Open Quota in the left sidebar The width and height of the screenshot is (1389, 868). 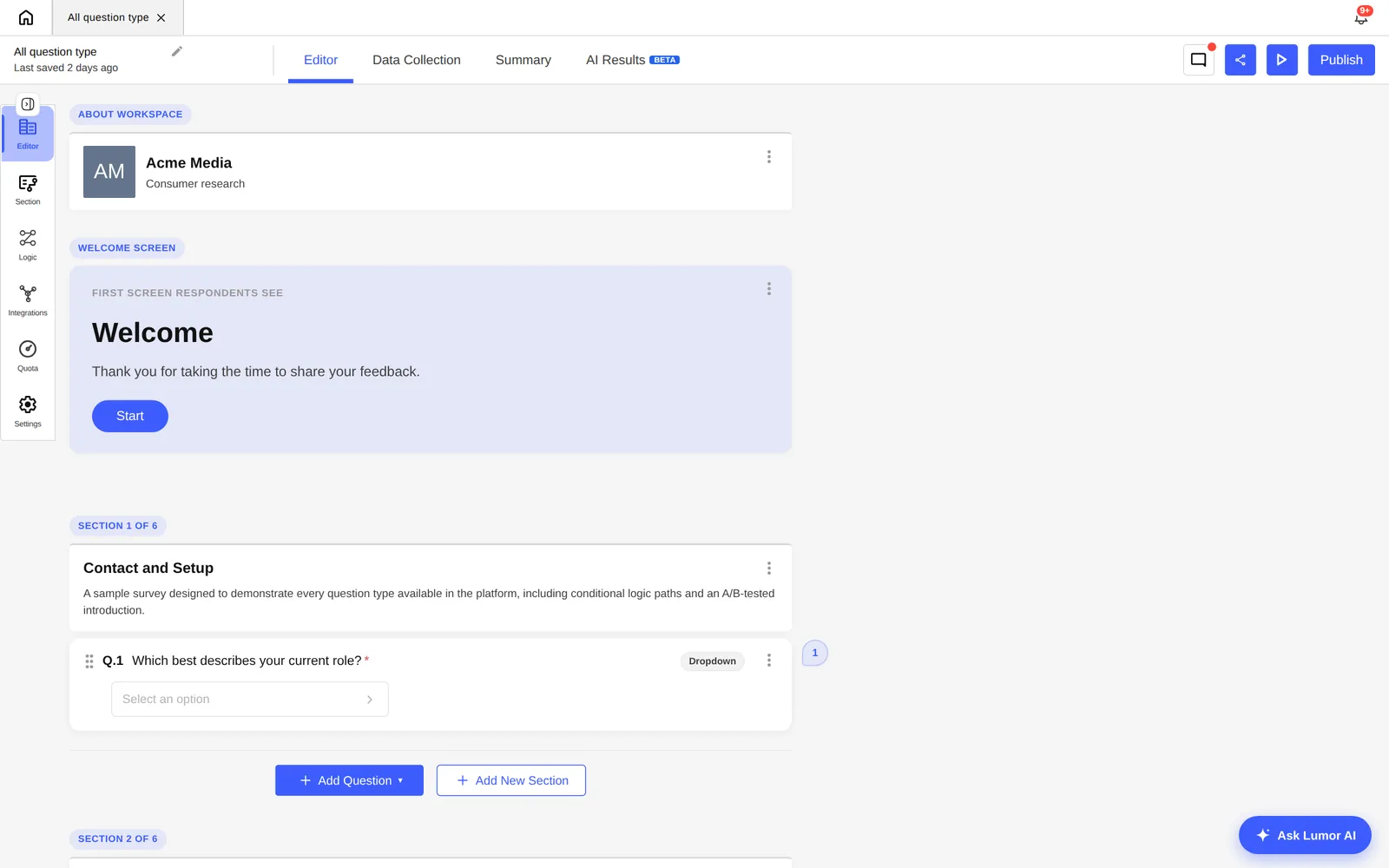pos(28,357)
